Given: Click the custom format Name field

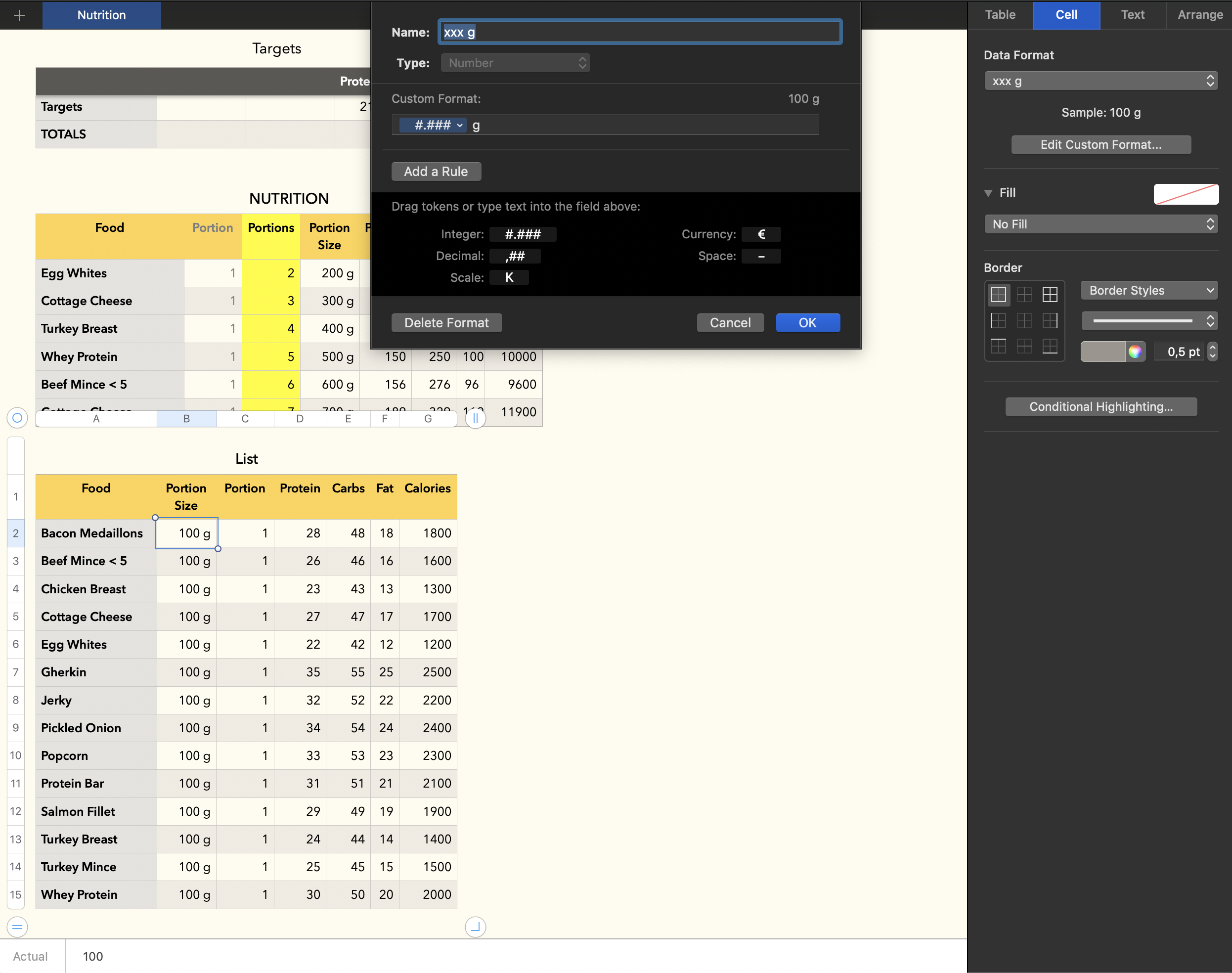Looking at the screenshot, I should [639, 33].
